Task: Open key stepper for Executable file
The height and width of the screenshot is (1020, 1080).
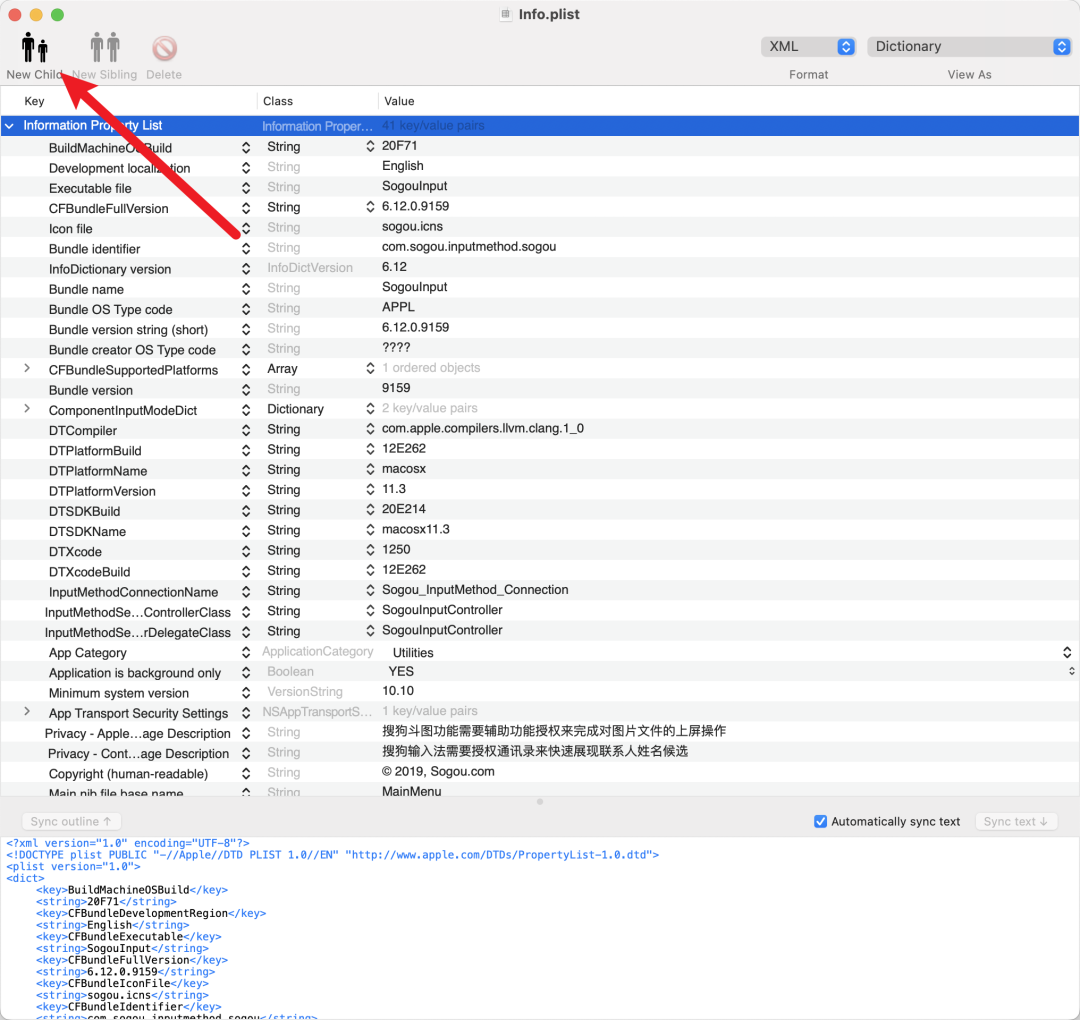Action: [x=246, y=188]
